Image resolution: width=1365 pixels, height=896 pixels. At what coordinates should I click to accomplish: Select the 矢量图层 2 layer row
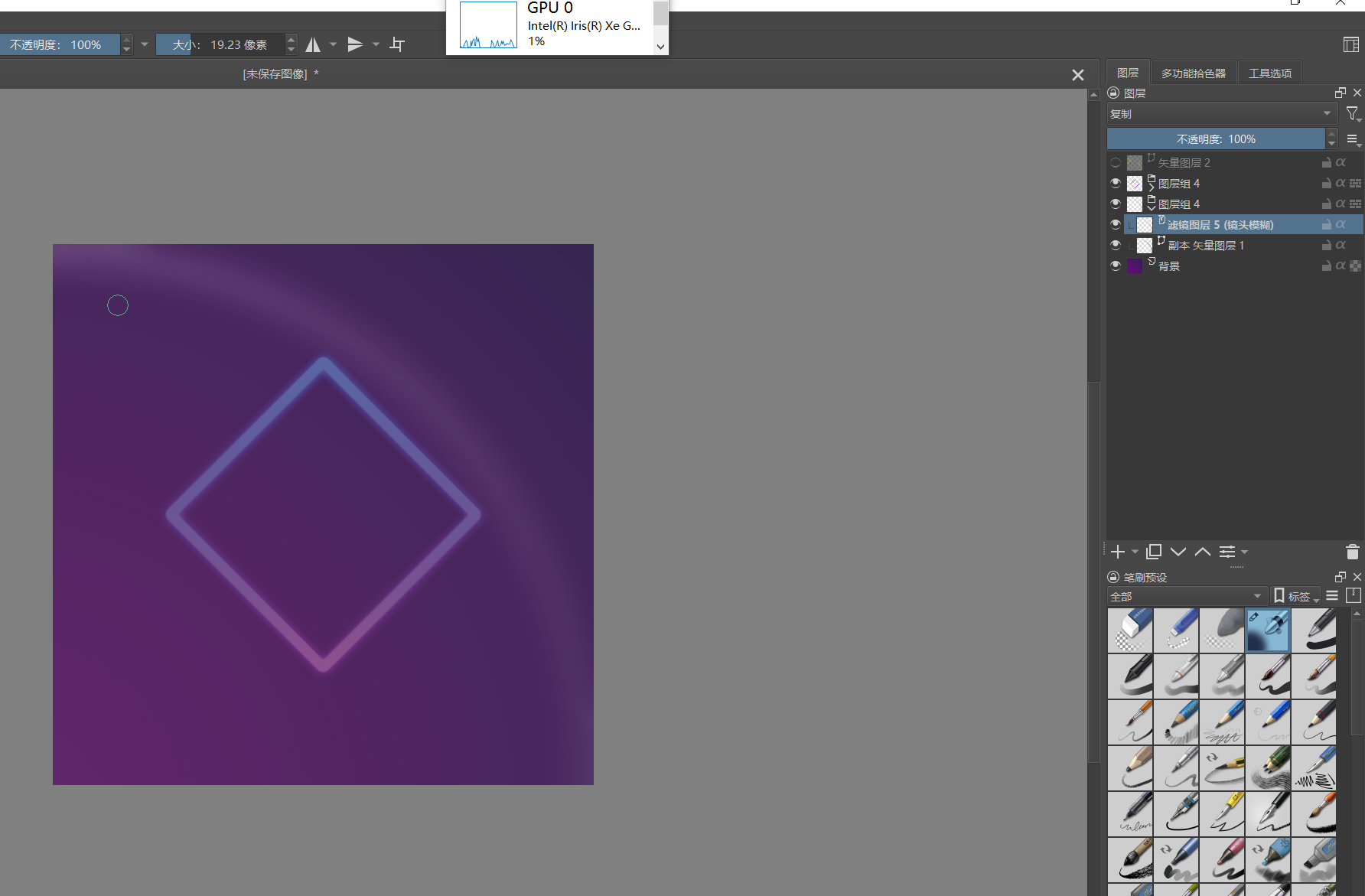[x=1235, y=162]
